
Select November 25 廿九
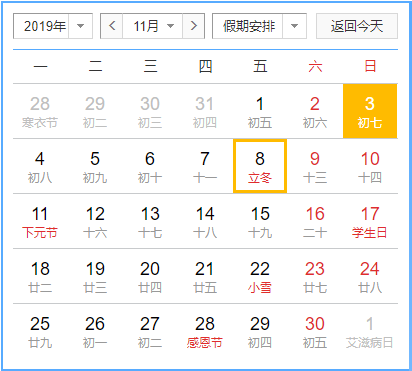coord(40,331)
